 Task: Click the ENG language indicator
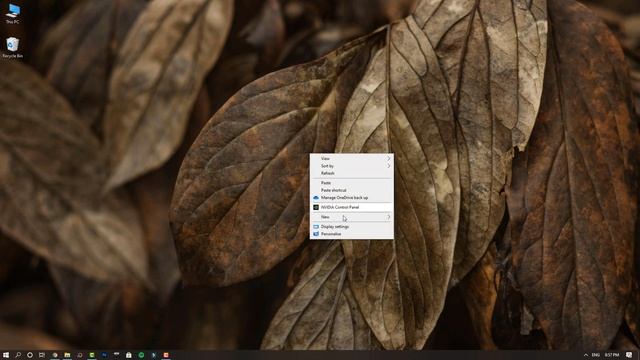point(596,355)
